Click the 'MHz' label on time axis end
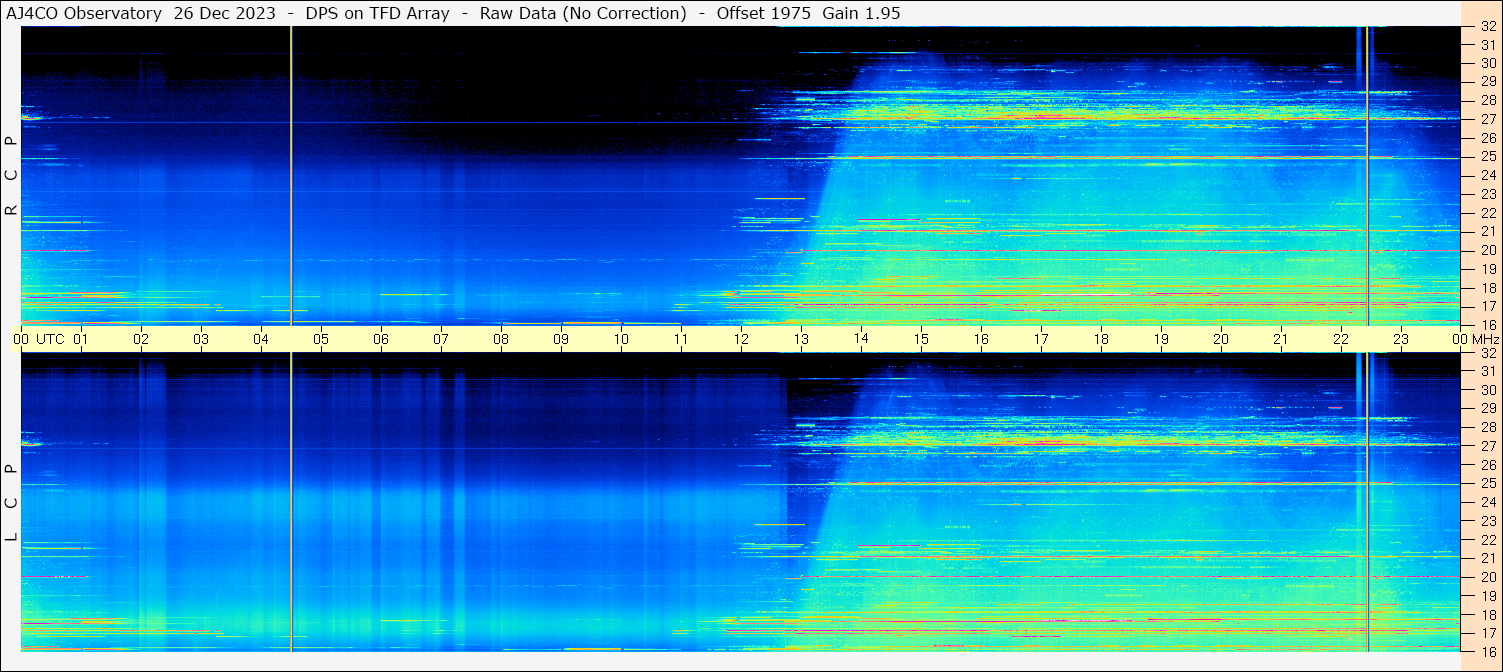This screenshot has width=1503, height=672. pos(1484,339)
